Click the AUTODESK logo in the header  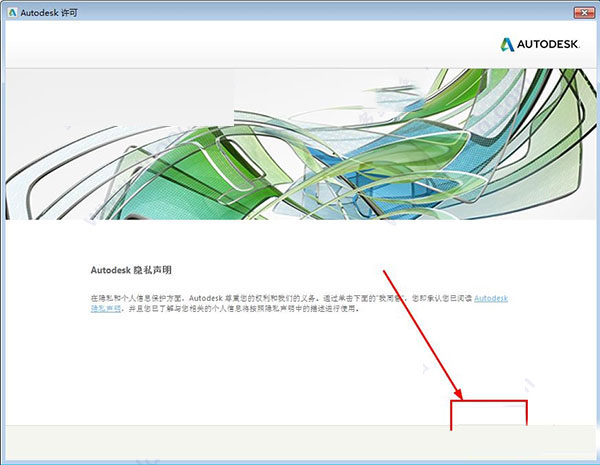point(540,44)
